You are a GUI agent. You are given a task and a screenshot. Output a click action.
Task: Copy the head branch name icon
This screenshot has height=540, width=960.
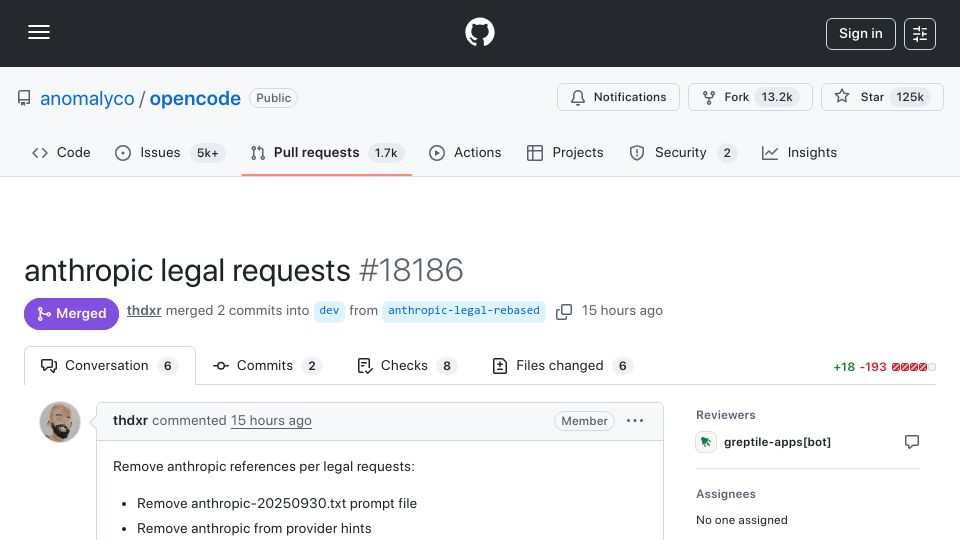[x=564, y=312]
